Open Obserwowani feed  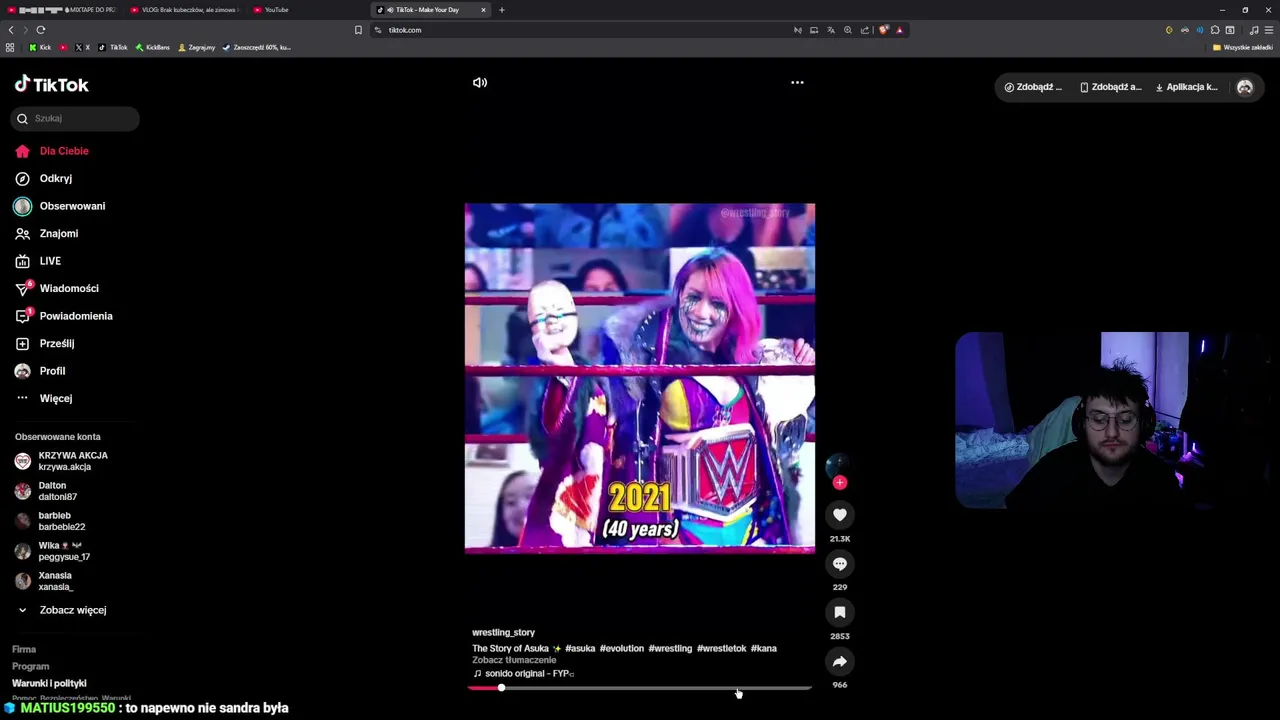point(60,206)
